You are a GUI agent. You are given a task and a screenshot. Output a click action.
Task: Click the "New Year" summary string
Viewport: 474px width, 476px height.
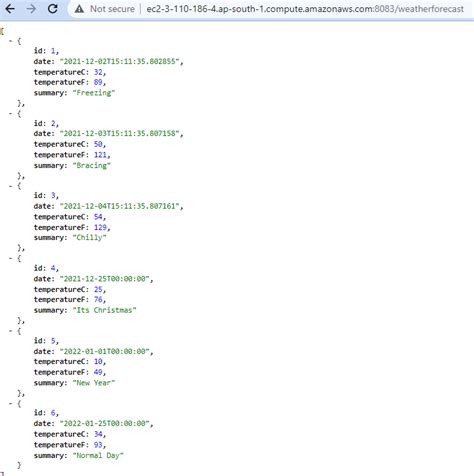pos(94,383)
